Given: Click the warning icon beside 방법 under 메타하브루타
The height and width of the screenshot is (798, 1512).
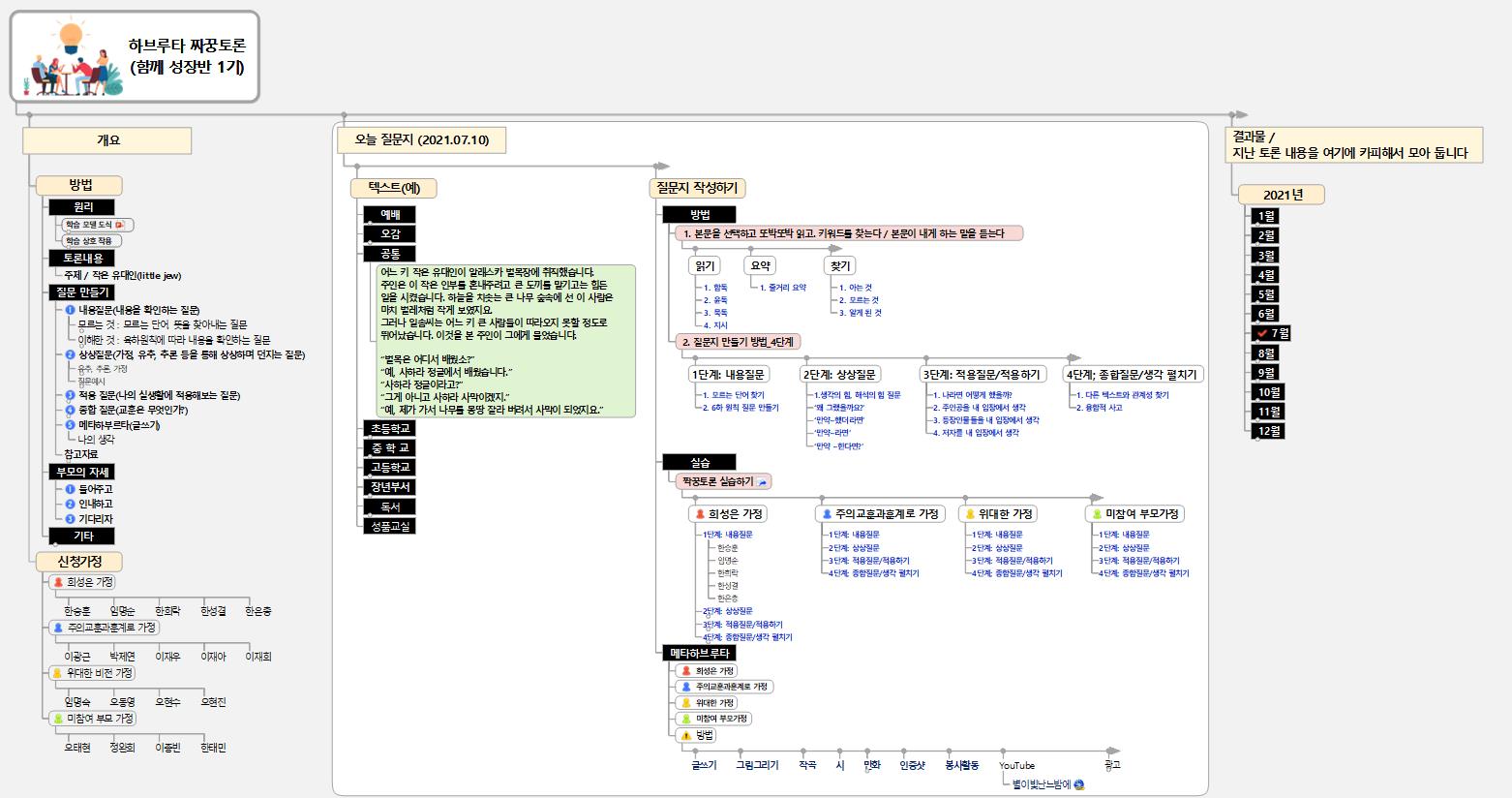Looking at the screenshot, I should pos(686,735).
